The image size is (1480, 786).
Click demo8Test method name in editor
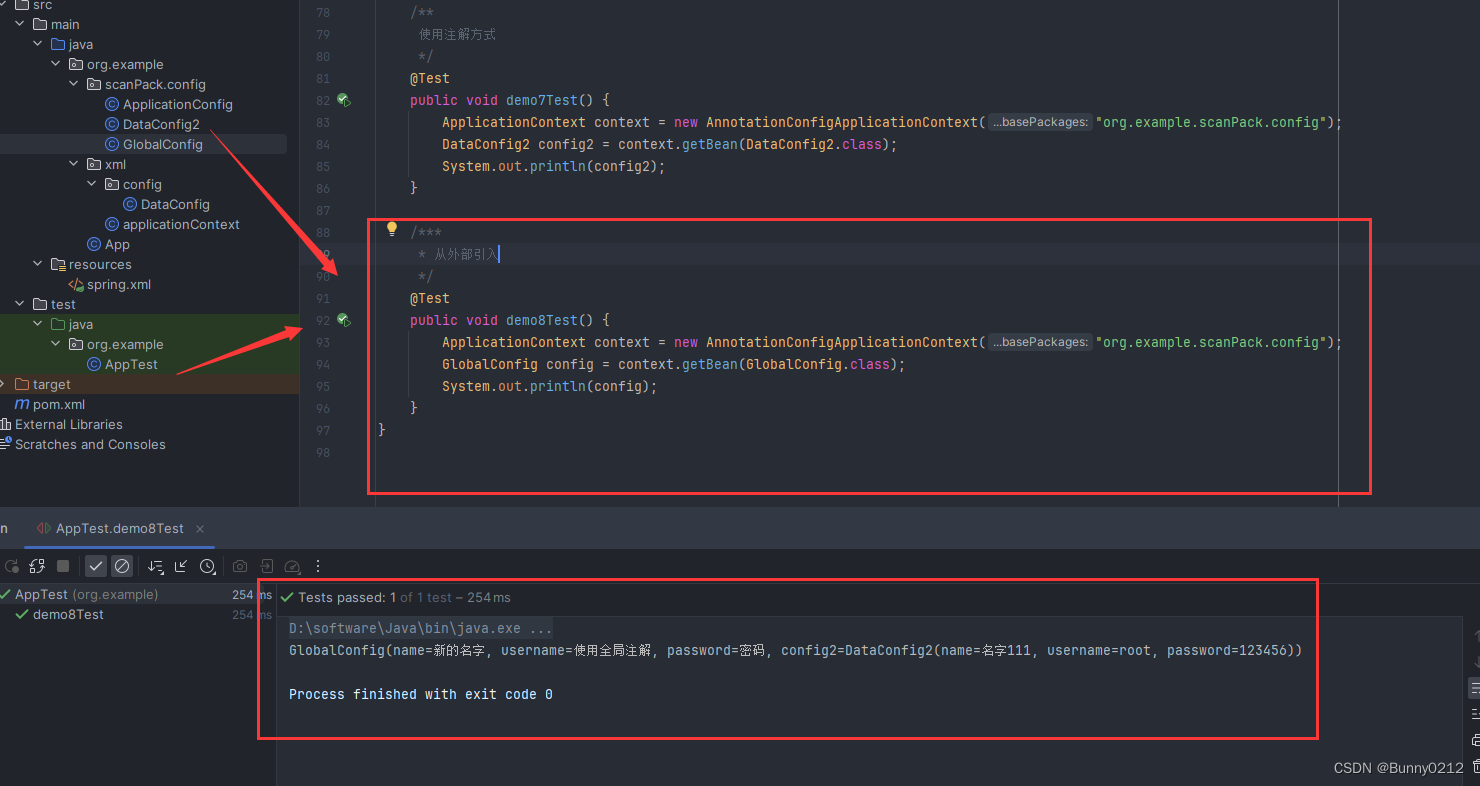[x=542, y=320]
